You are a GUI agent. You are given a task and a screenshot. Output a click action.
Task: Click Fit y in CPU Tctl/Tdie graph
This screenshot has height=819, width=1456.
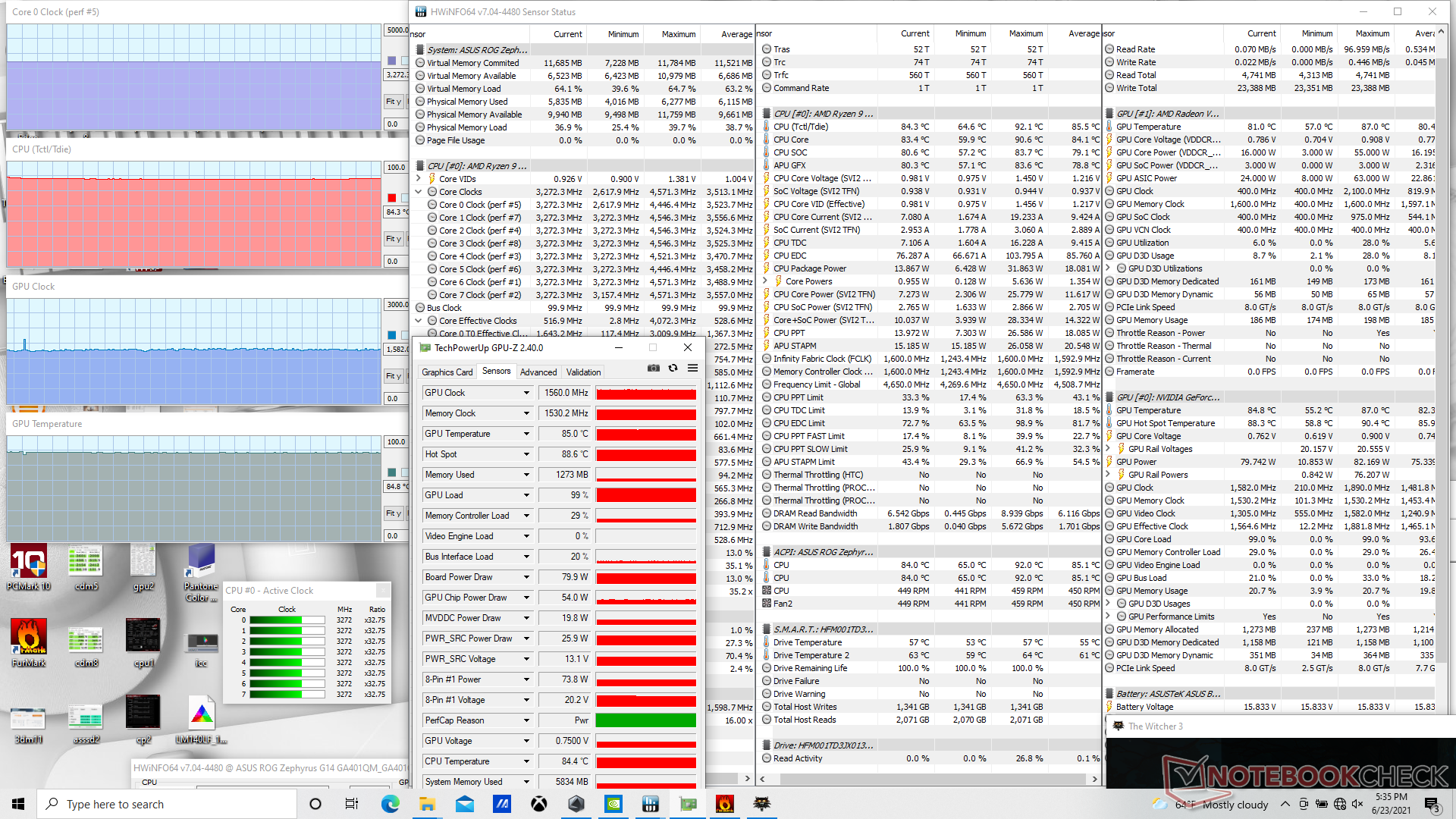point(394,239)
